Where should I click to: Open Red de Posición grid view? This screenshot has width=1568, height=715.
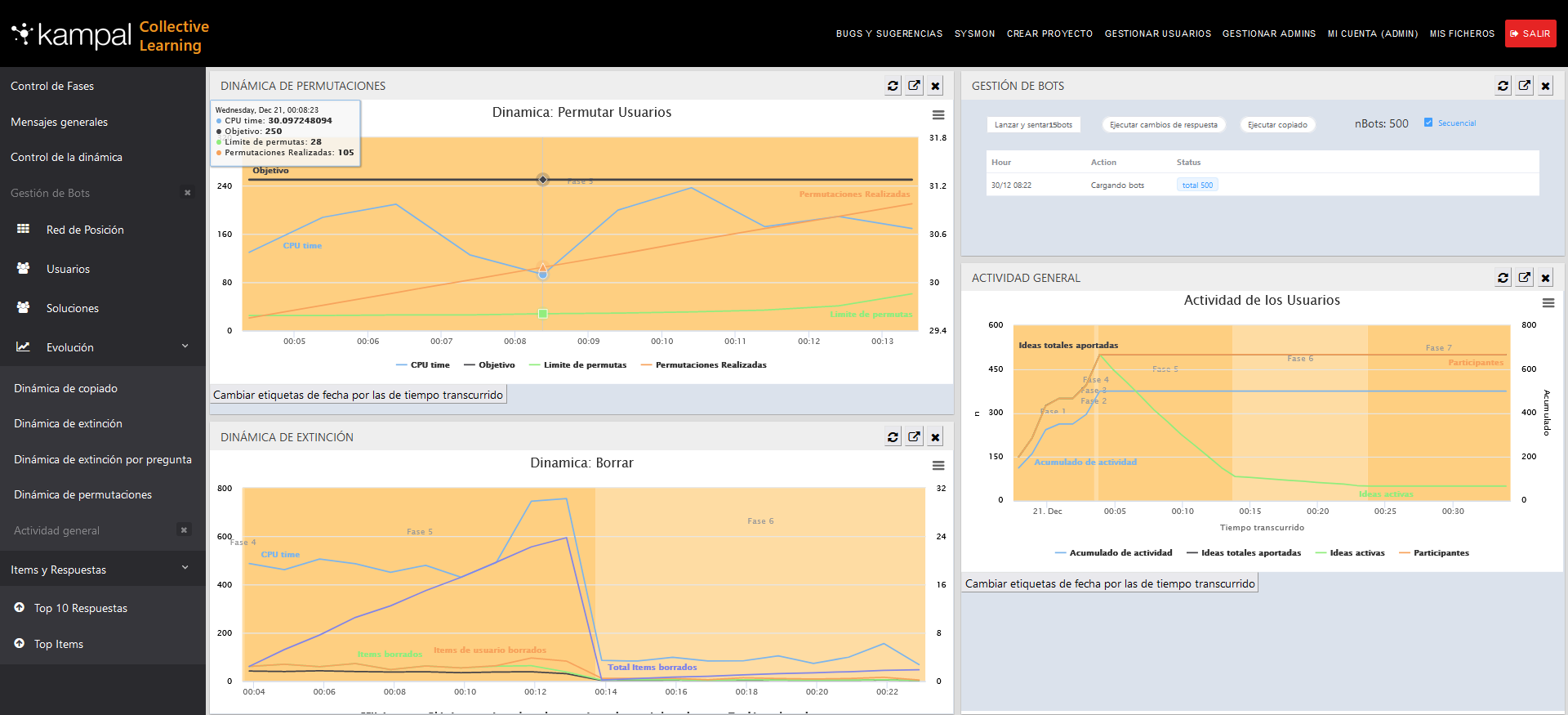click(85, 230)
